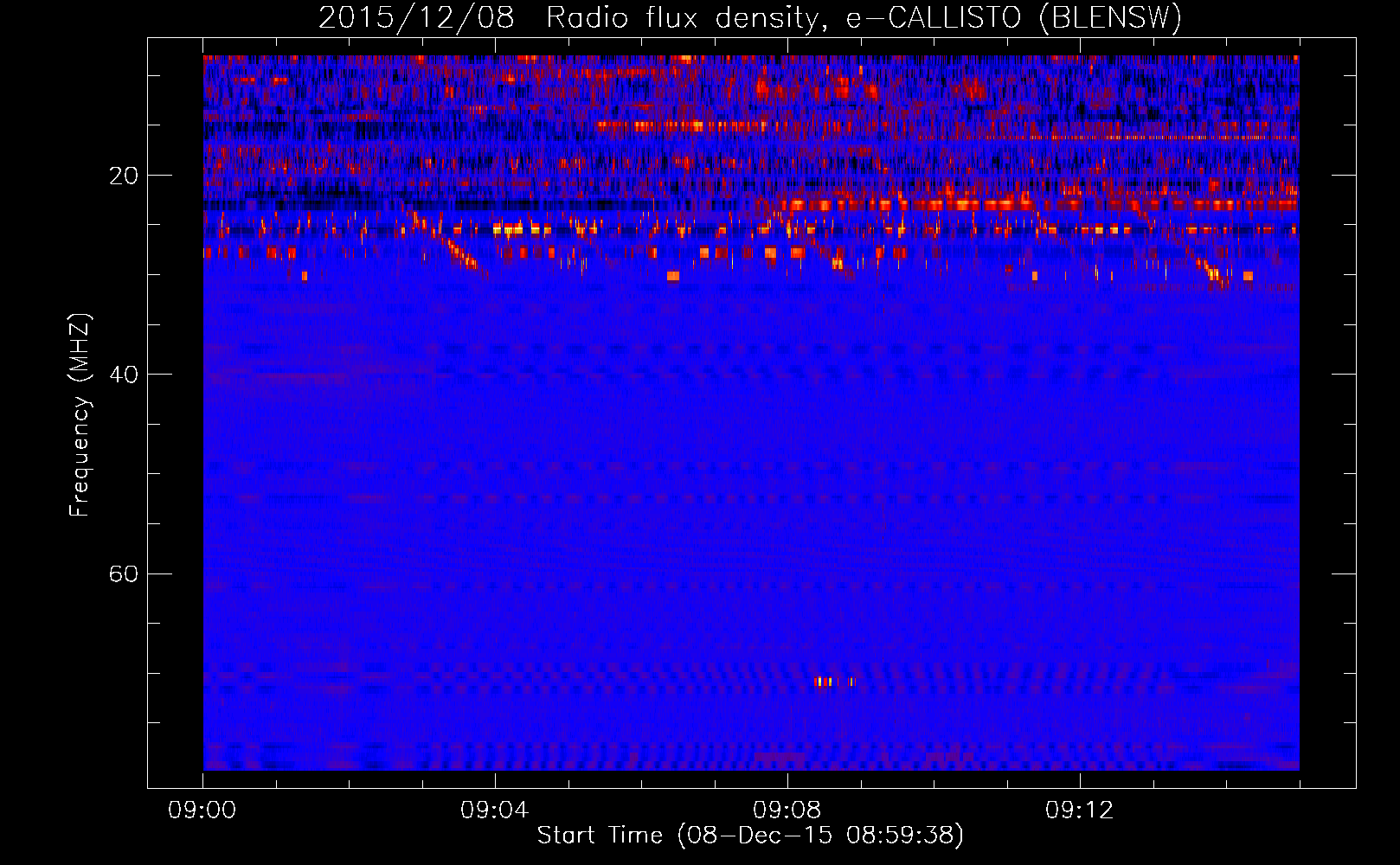This screenshot has width=1400, height=865.
Task: Click the 'Start Time (08-Dec-15 08:59:38)' axis label
Action: (x=750, y=836)
